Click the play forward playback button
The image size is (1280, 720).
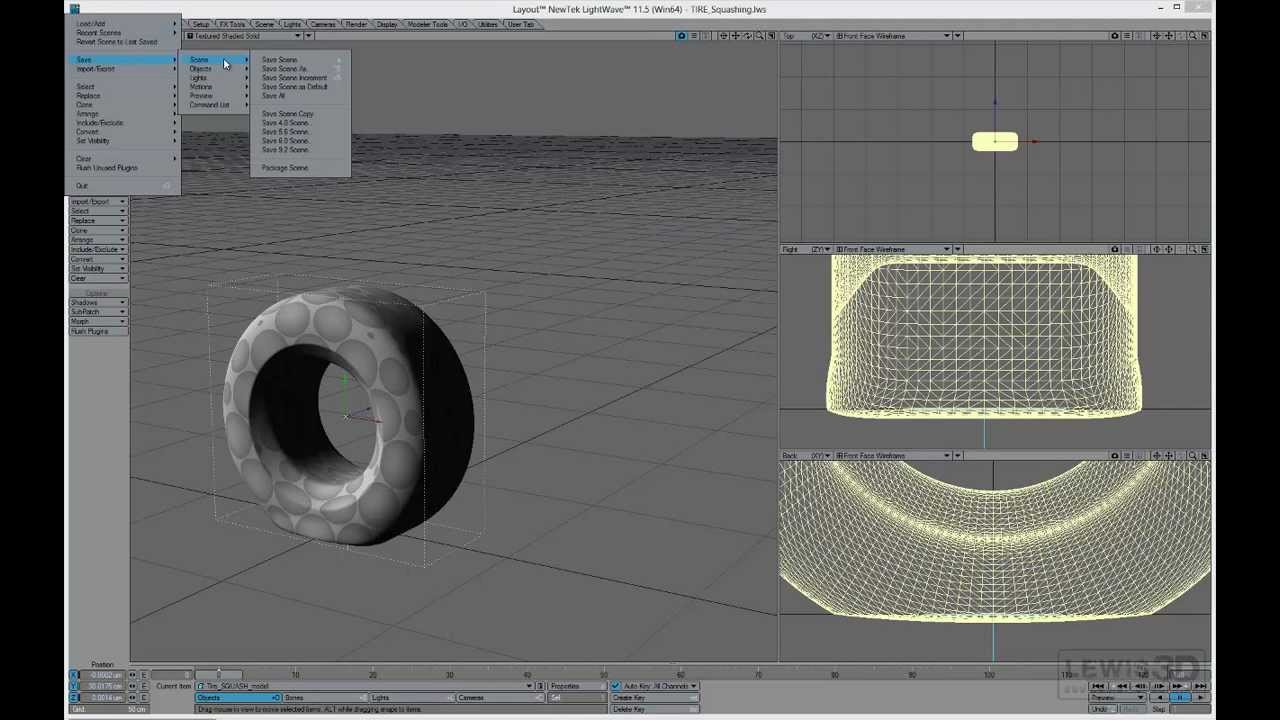click(1200, 697)
